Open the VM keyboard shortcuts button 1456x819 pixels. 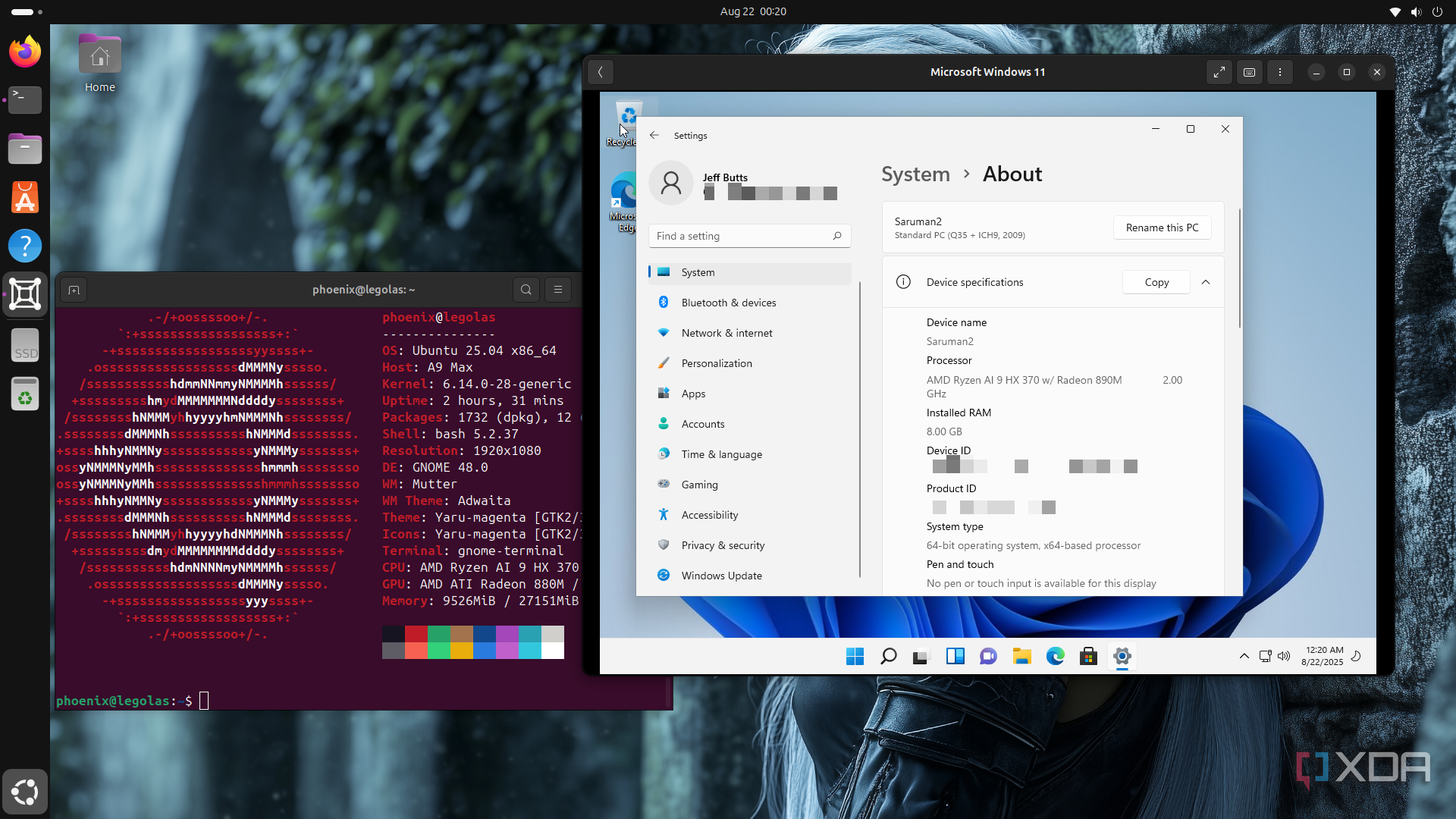[x=1249, y=72]
